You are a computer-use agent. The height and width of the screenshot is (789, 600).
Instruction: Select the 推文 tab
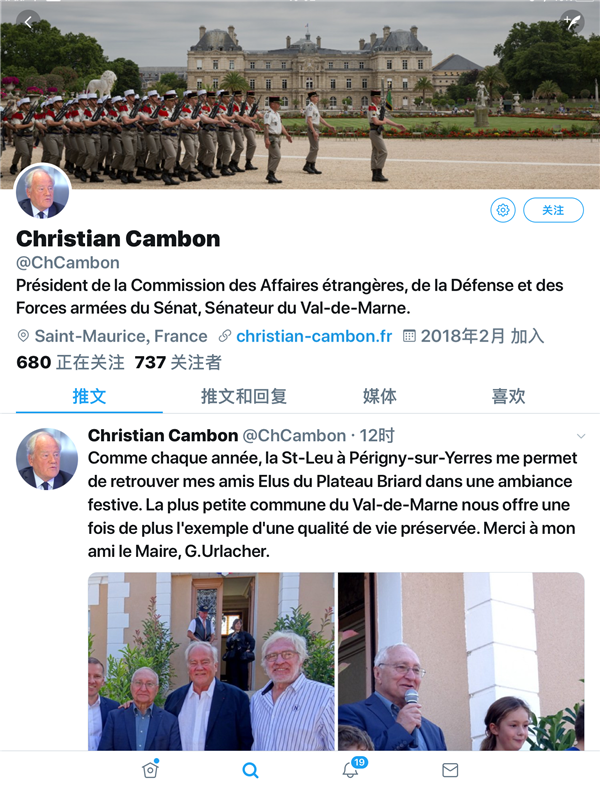[89, 396]
